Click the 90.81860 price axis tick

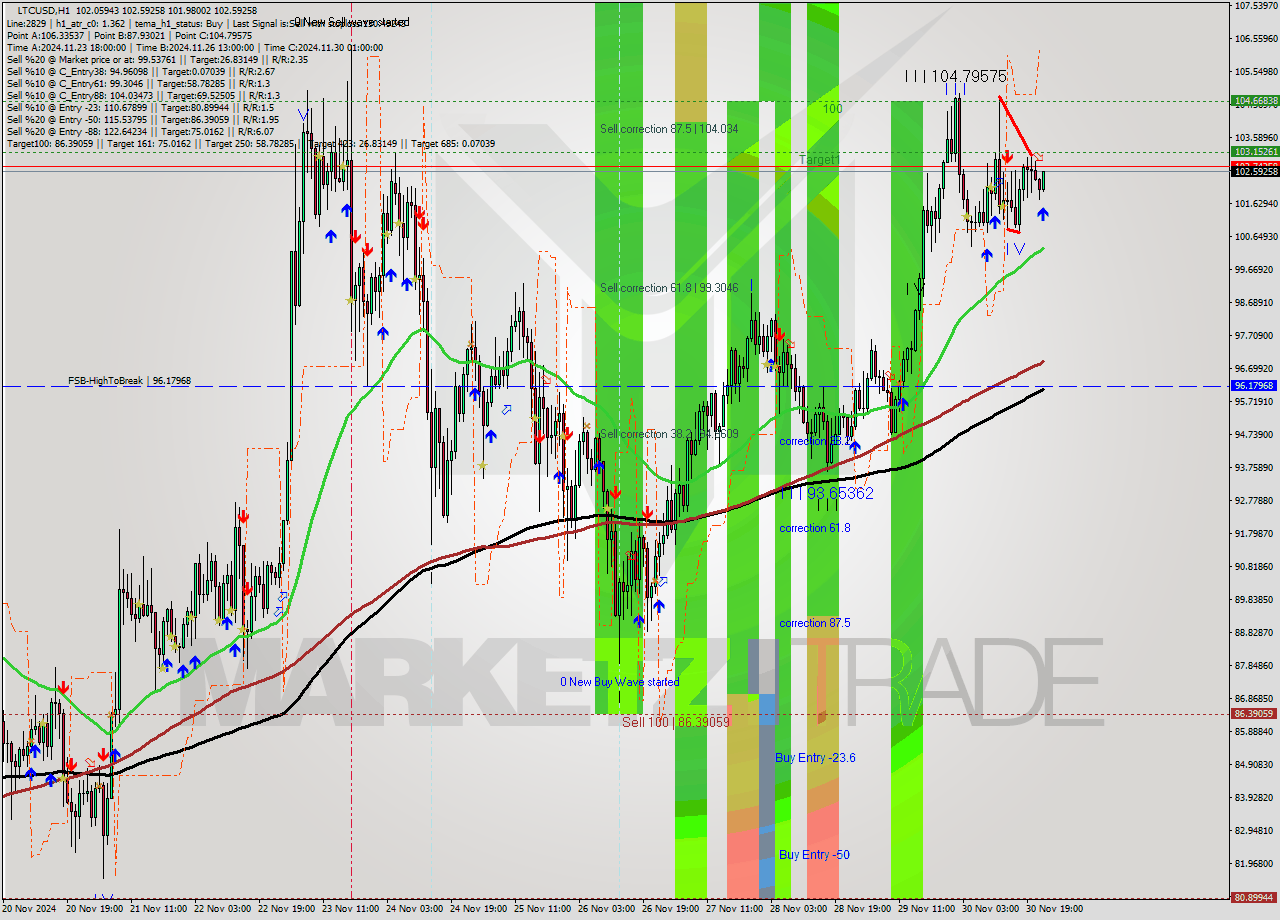coord(1255,567)
